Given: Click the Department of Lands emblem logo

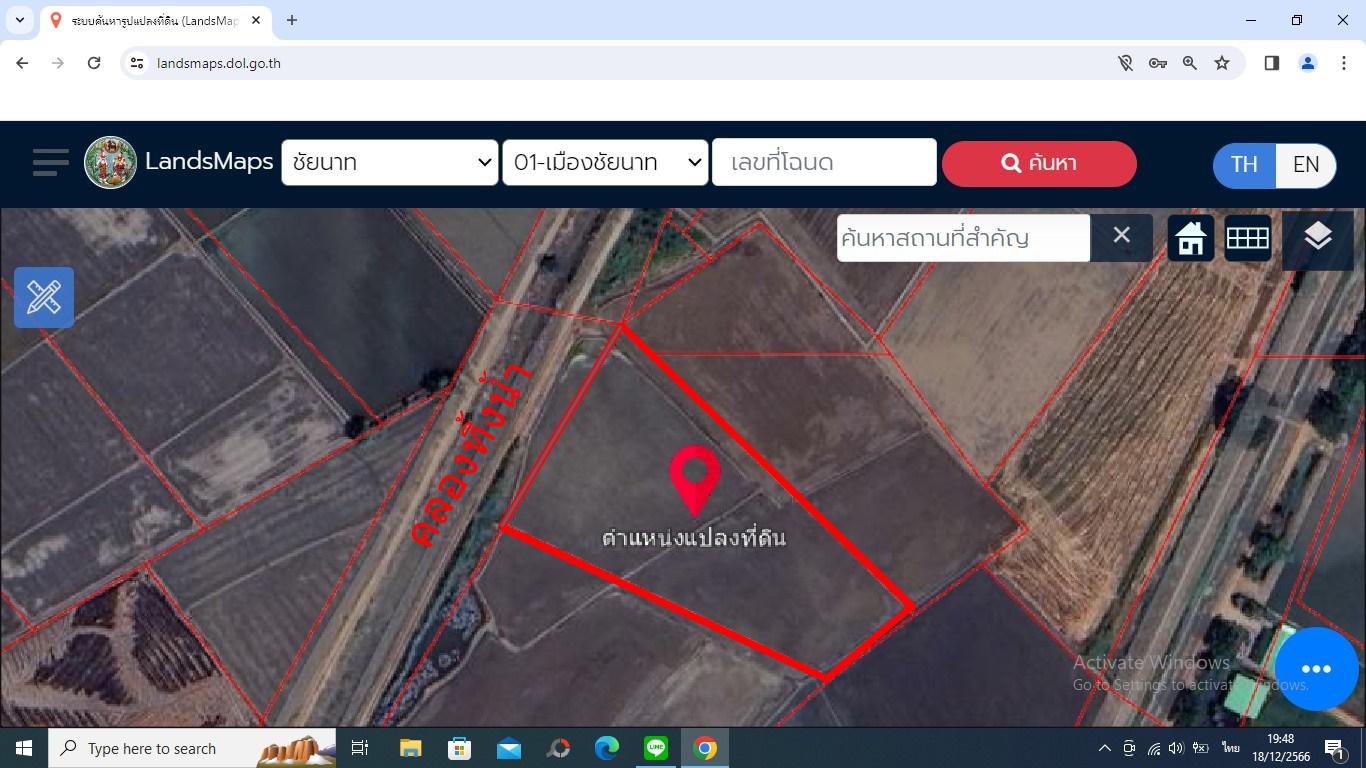Looking at the screenshot, I should point(110,162).
